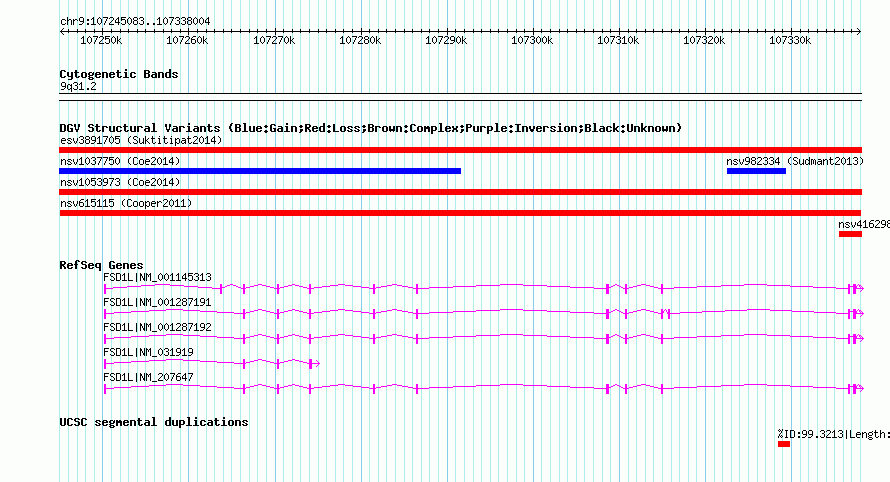Image resolution: width=890 pixels, height=482 pixels.
Task: Click the 9q31.2 band label
Action: tap(78, 86)
